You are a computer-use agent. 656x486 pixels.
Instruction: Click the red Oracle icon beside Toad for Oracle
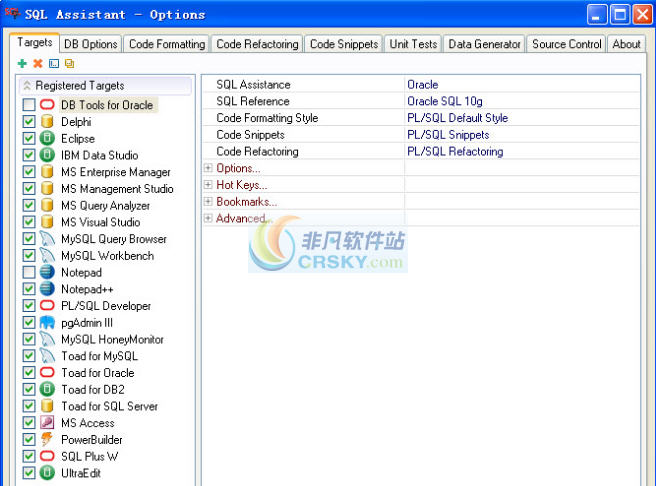tap(47, 372)
